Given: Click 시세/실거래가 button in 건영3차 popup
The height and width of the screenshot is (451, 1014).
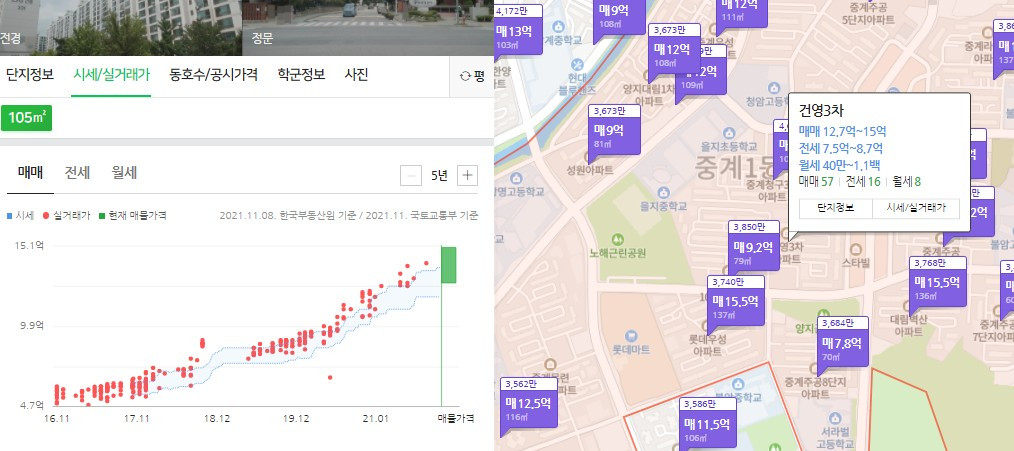Looking at the screenshot, I should [x=916, y=208].
